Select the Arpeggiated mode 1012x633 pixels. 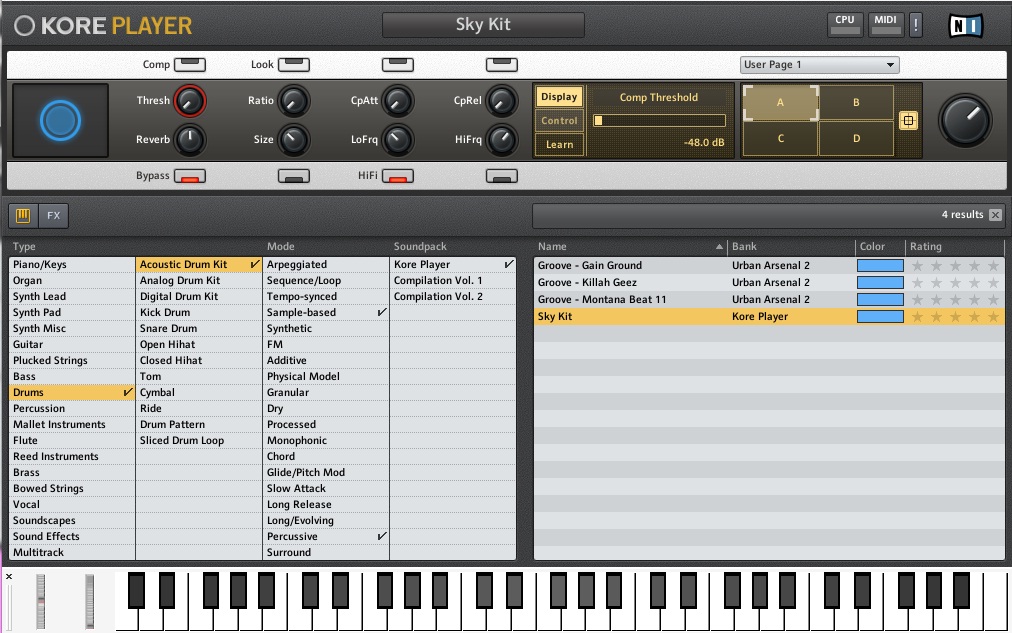tap(326, 265)
